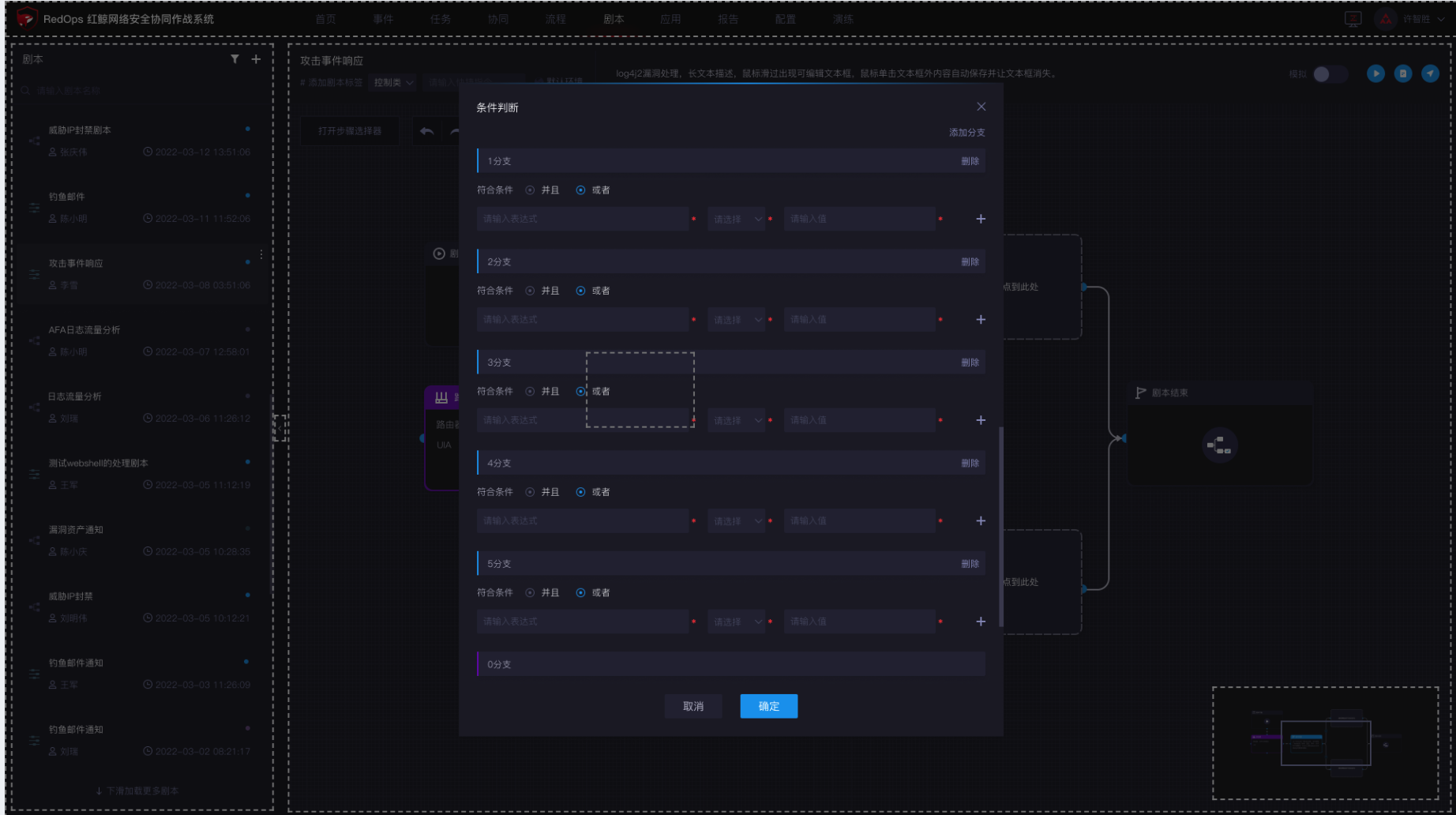Close the 条件判断 dialog

981,107
